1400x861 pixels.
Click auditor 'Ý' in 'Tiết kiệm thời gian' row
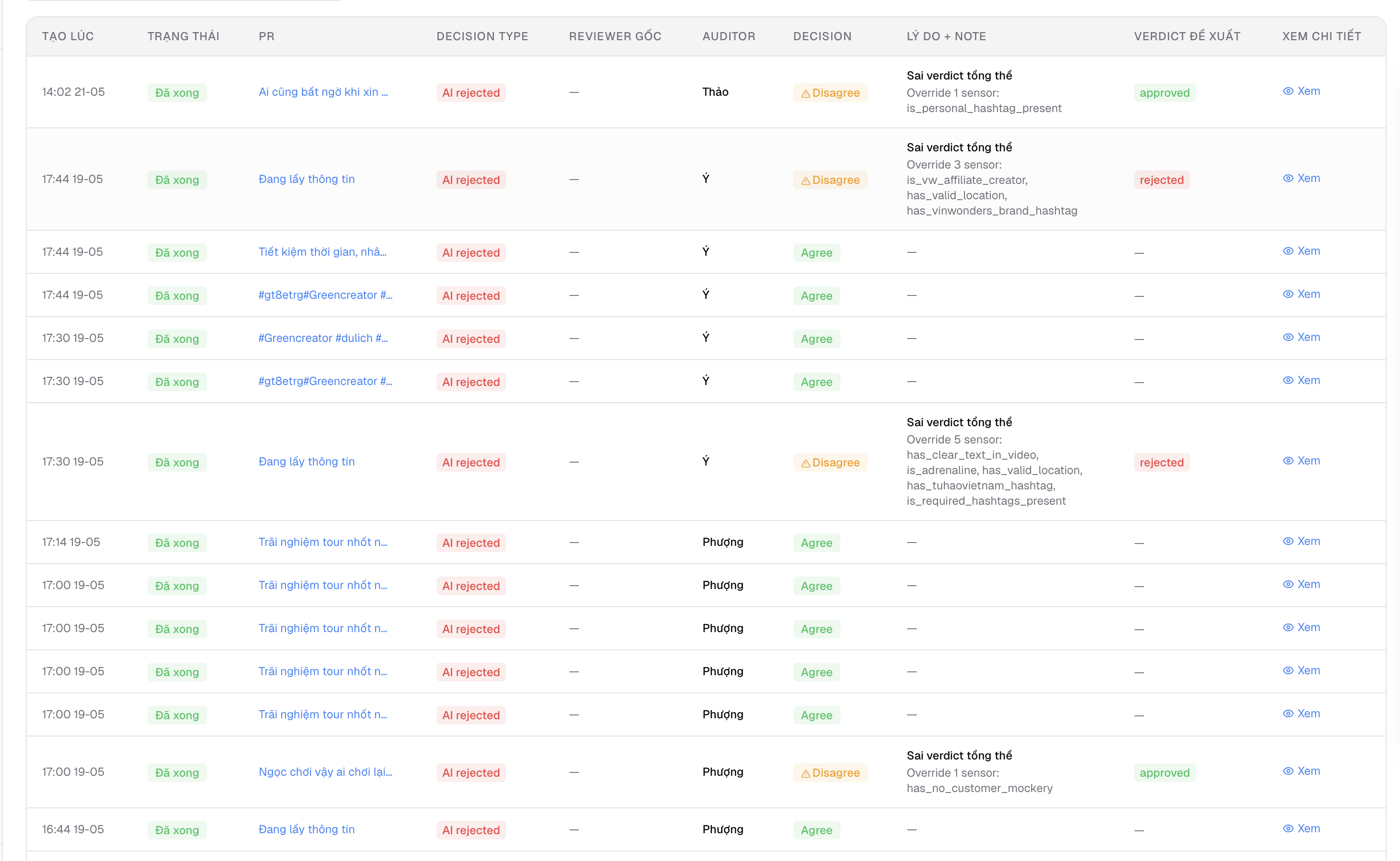[706, 251]
